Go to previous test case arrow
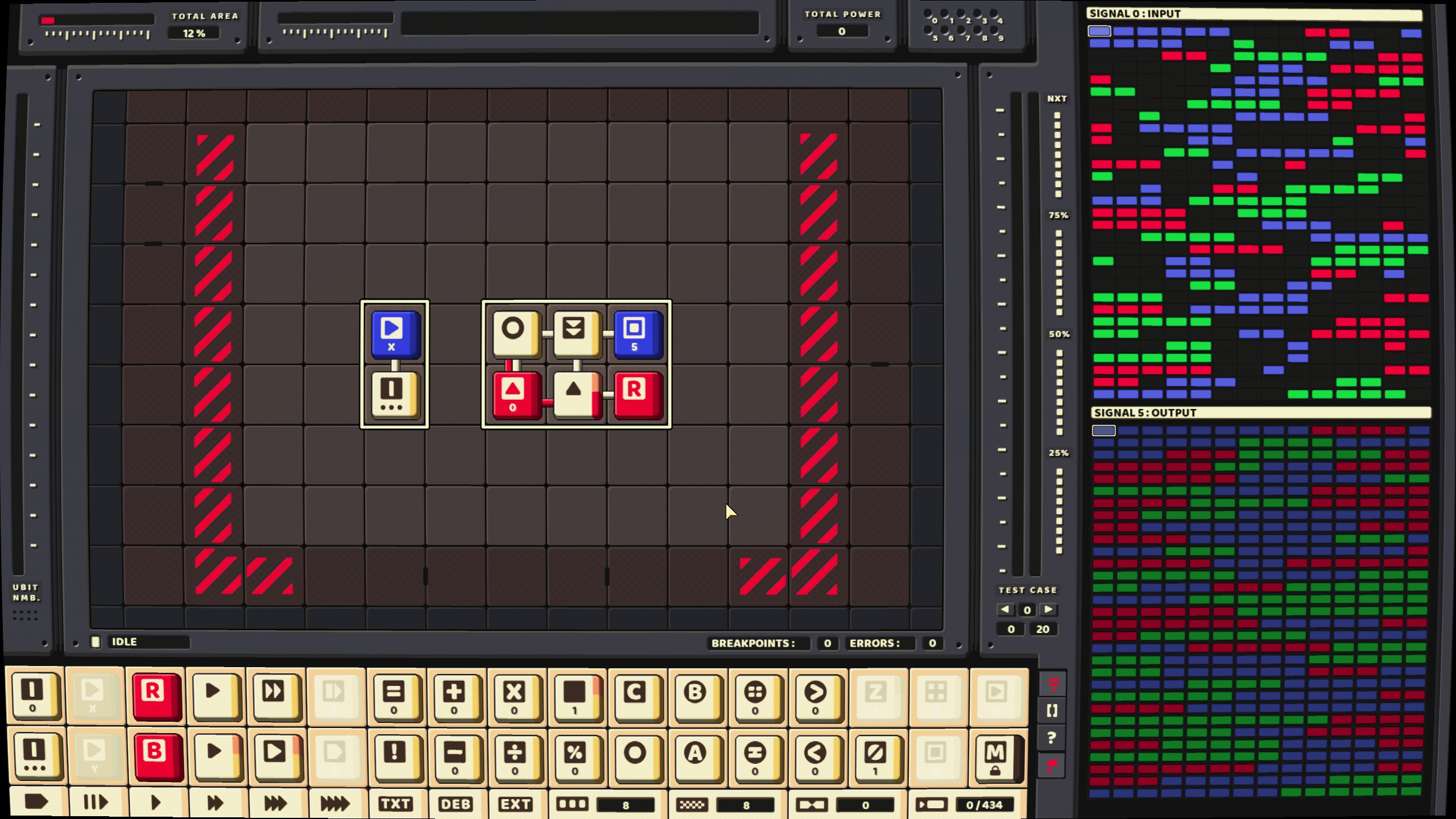Viewport: 1456px width, 819px height. [x=1006, y=610]
